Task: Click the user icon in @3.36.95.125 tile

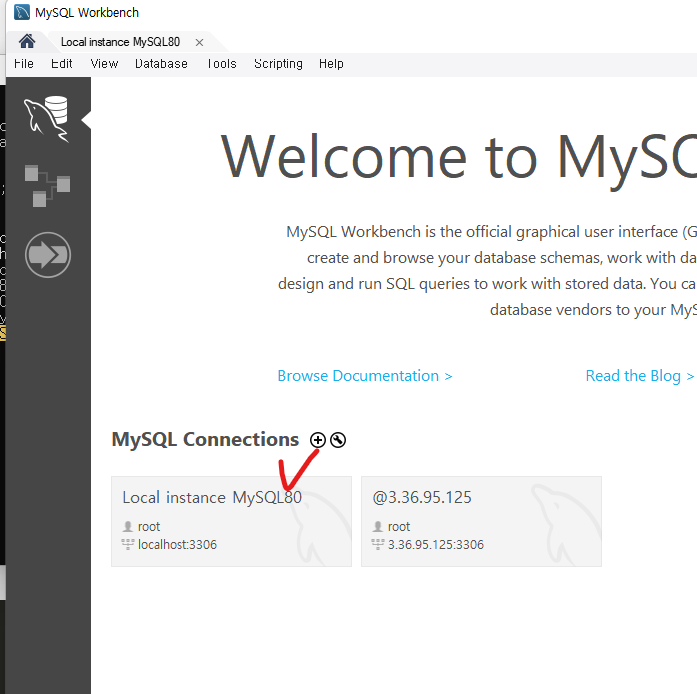Action: click(x=377, y=526)
